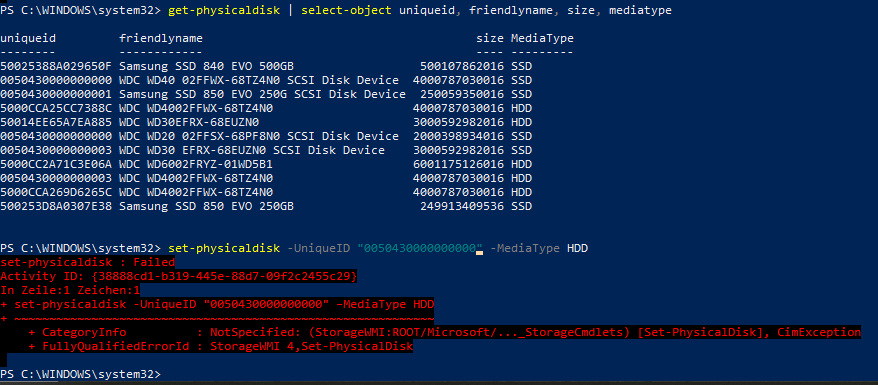Click the -MediaType parameter in the command
The width and height of the screenshot is (878, 385).
coord(525,248)
